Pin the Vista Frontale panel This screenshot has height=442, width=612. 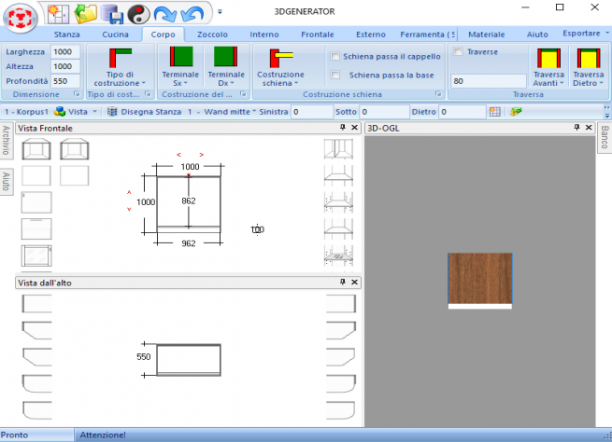[343, 127]
